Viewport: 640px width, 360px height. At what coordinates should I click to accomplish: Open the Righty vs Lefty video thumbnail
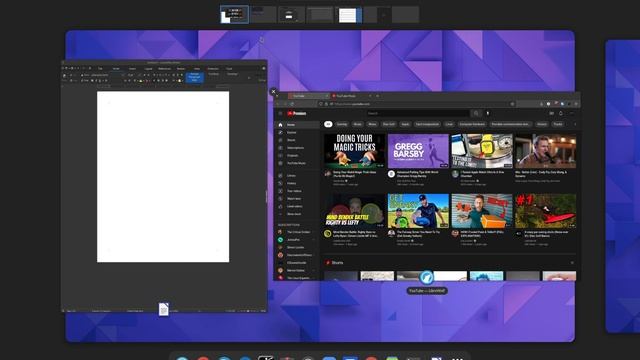click(x=354, y=211)
